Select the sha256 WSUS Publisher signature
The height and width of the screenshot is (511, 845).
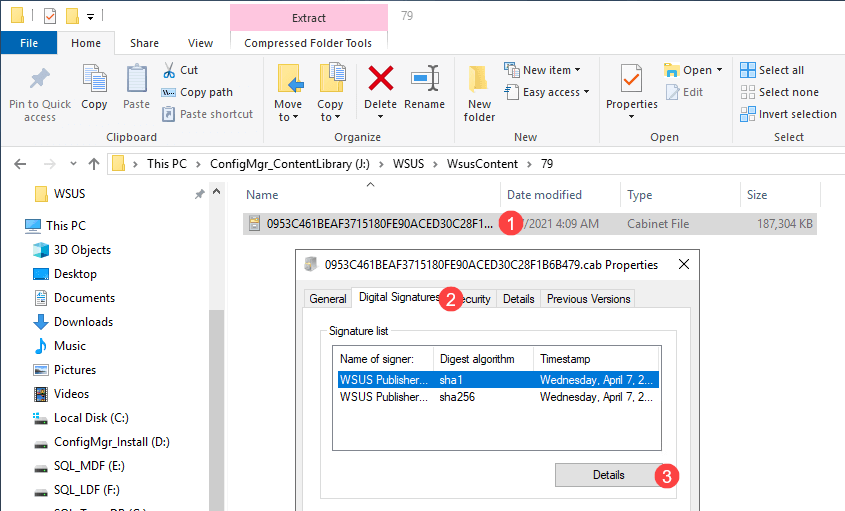[x=498, y=397]
